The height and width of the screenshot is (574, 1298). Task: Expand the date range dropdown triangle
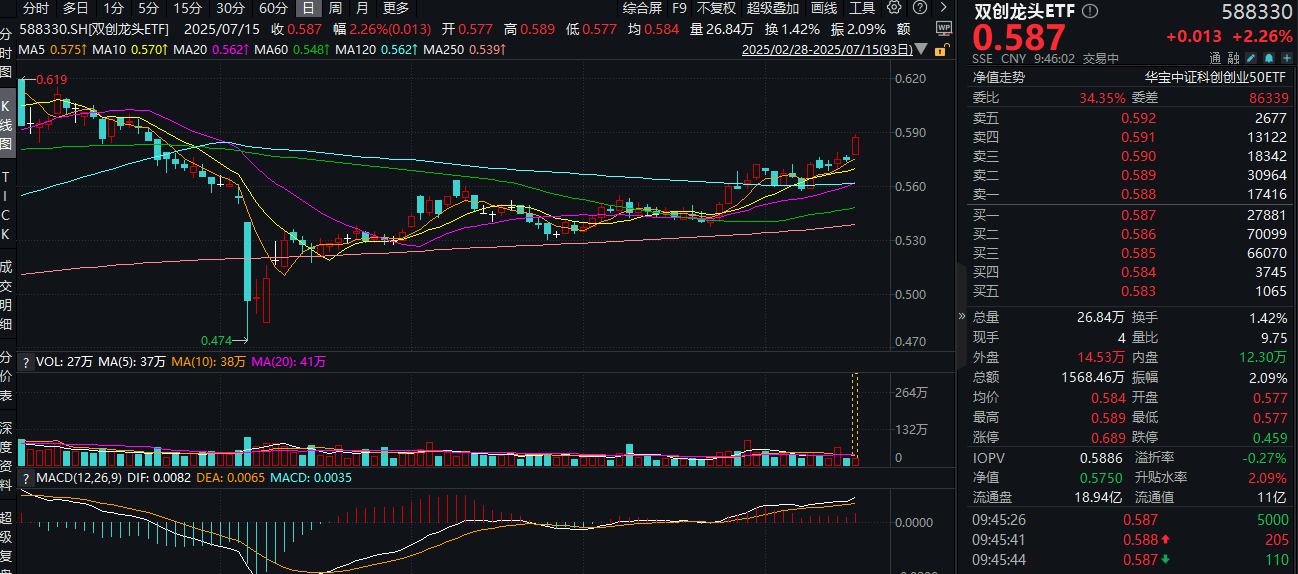tap(921, 48)
